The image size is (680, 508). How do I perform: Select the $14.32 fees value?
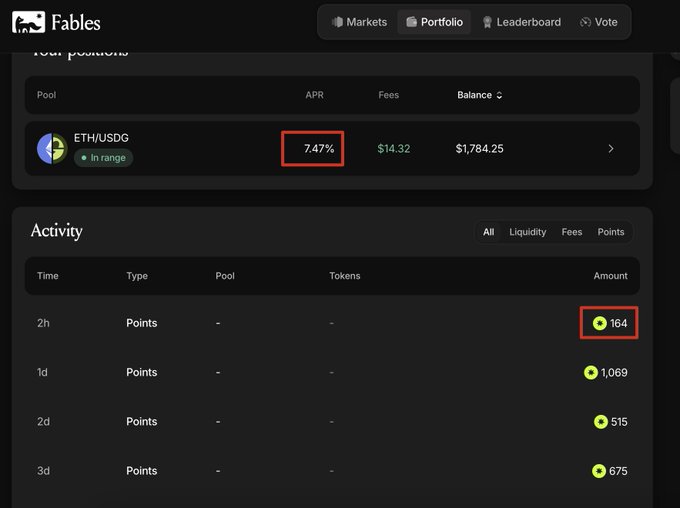tap(393, 148)
